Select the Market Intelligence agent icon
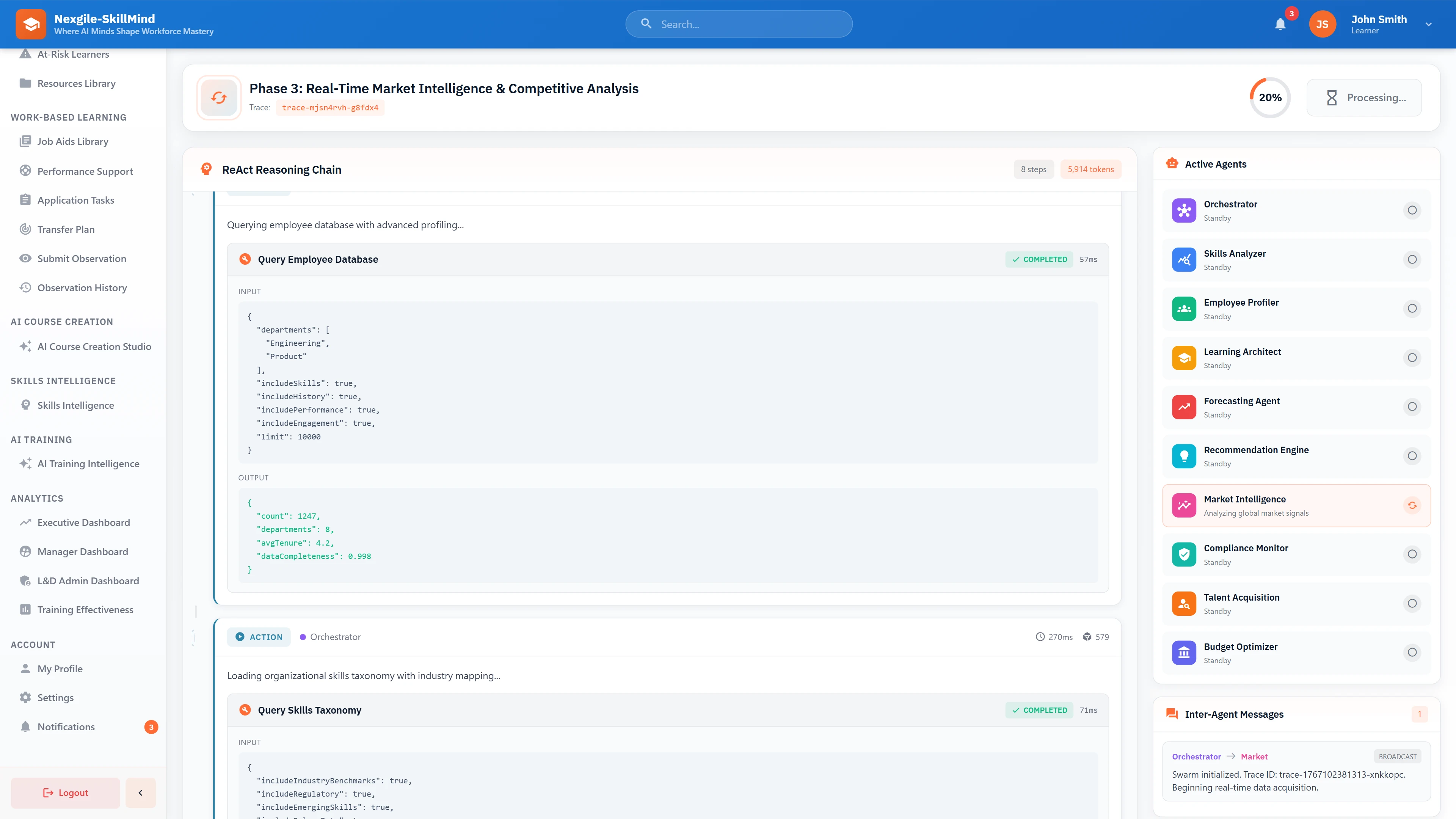Screen dimensions: 1456x819 (x=1184, y=505)
